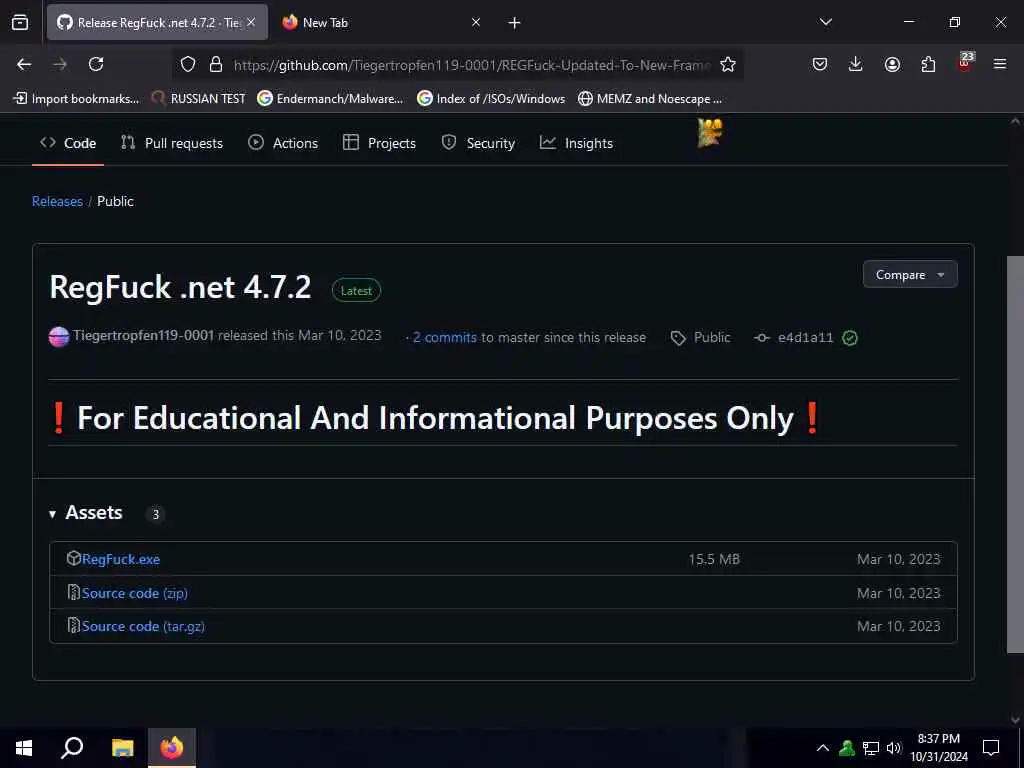This screenshot has height=768, width=1024.
Task: Close the Release RegFuck tab
Action: point(251,22)
